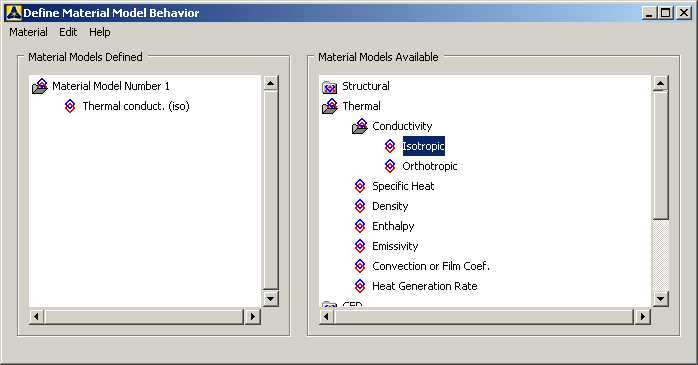
Task: Select the Emissivity material model
Action: point(395,246)
